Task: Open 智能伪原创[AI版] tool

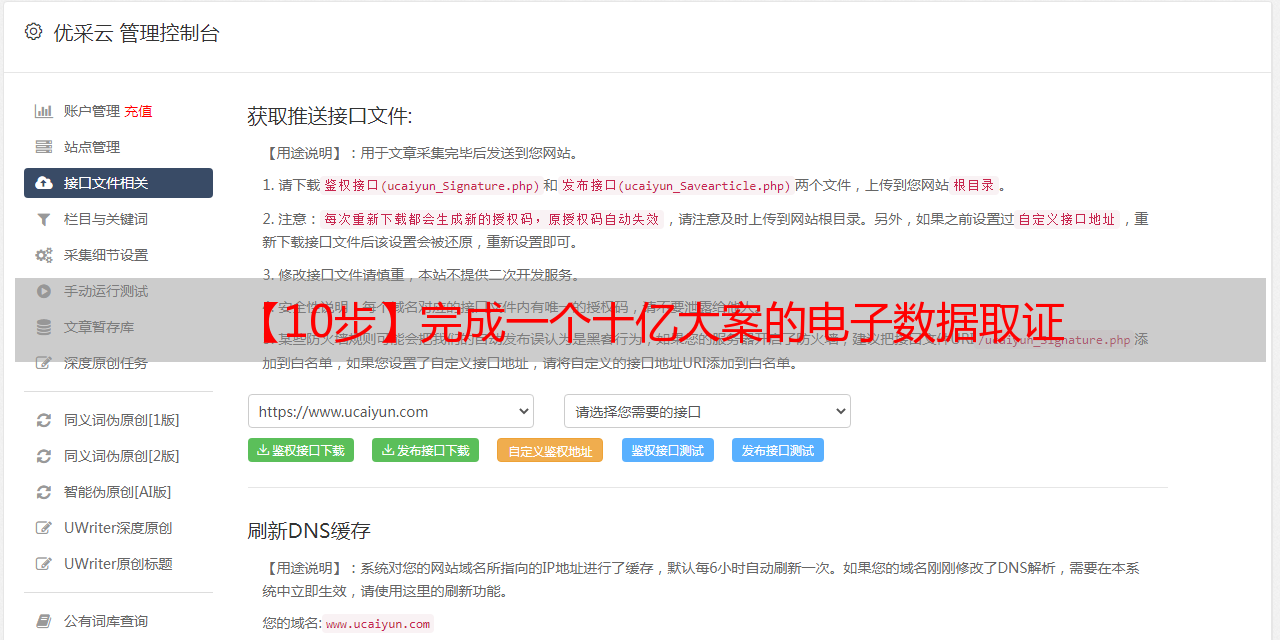Action: pyautogui.click(x=118, y=492)
